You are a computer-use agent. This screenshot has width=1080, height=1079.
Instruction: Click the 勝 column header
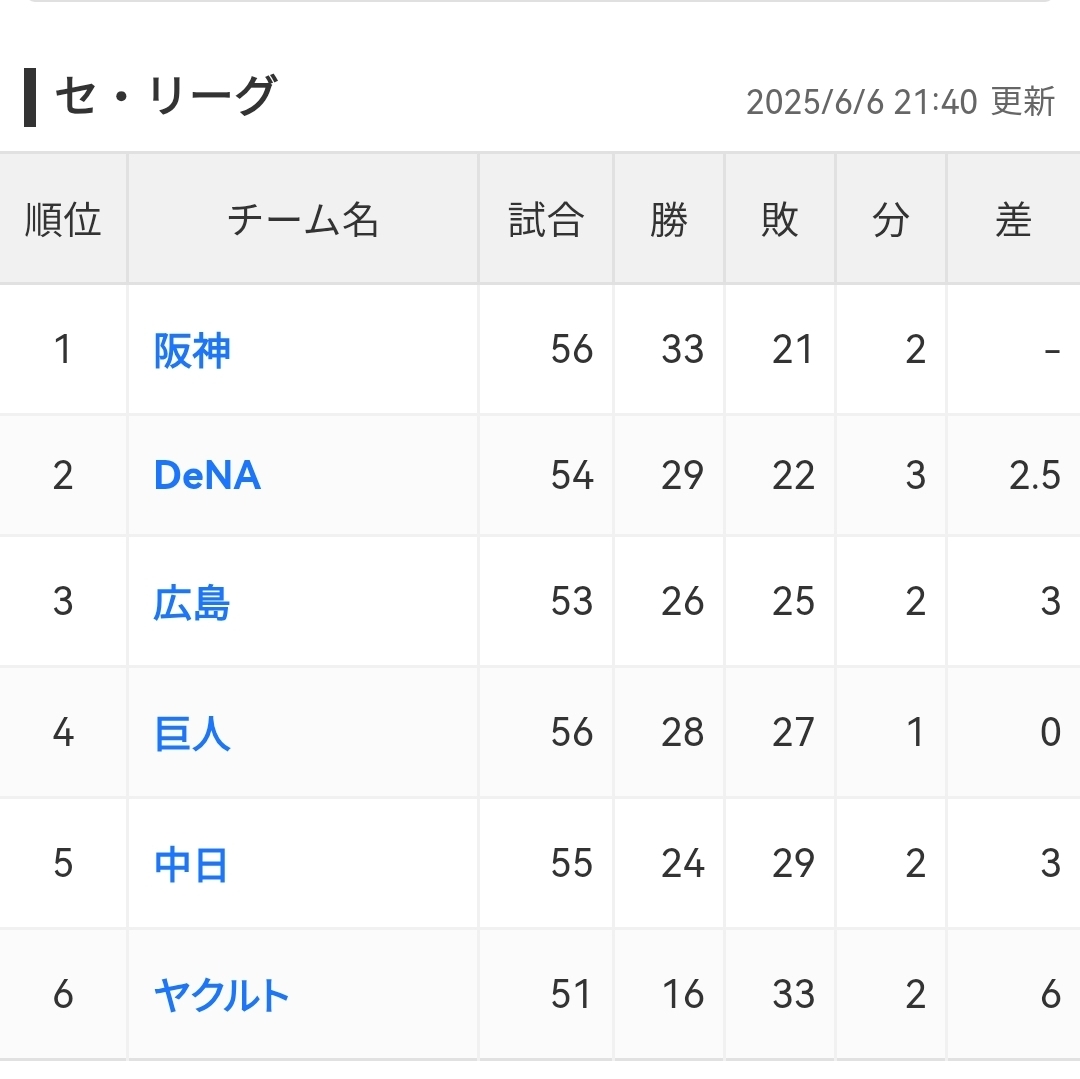(669, 220)
